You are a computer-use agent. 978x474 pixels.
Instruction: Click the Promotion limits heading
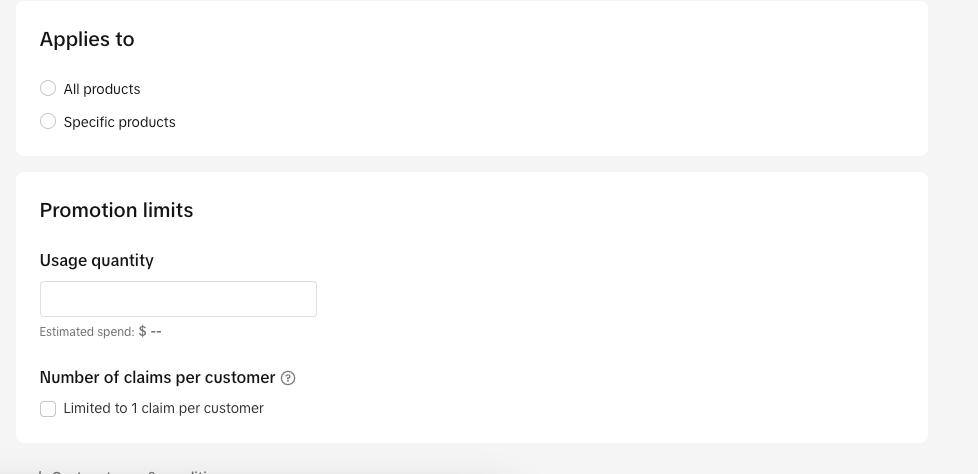(116, 210)
